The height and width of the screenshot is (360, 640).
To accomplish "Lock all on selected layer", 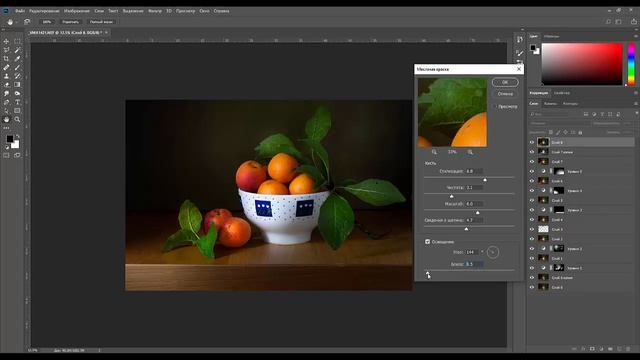I will pos(580,132).
